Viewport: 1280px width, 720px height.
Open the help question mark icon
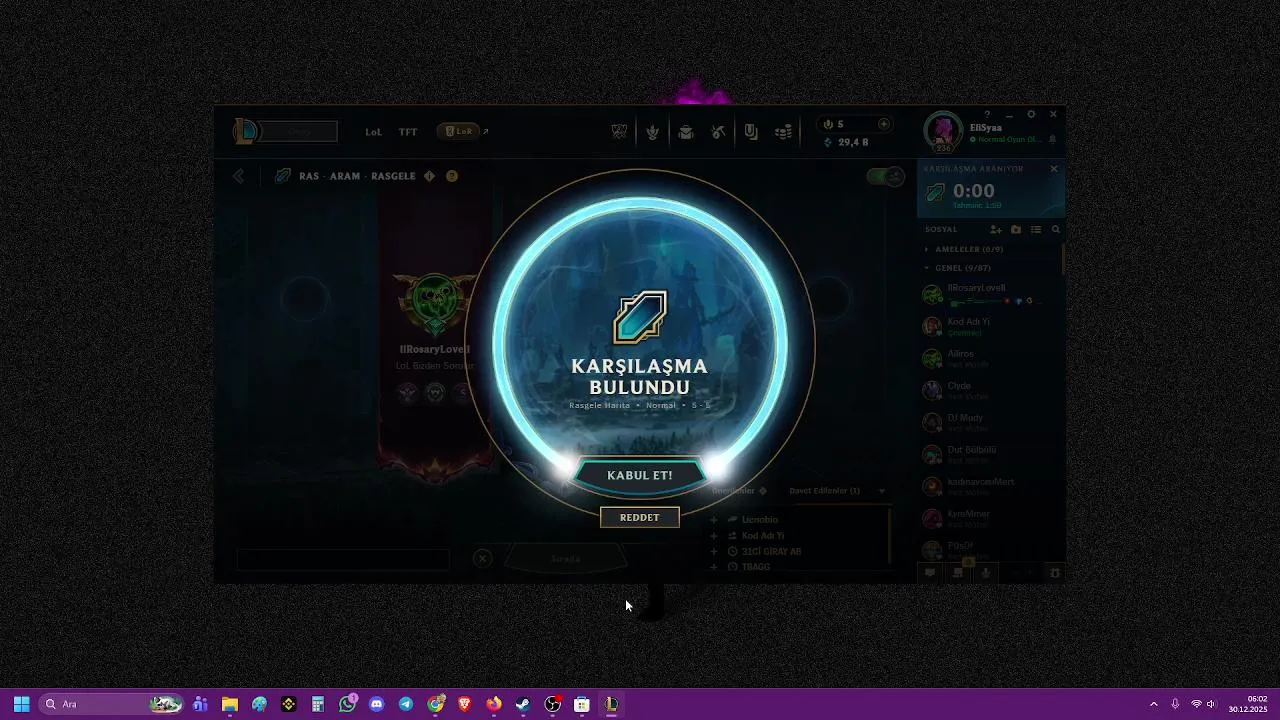tap(987, 115)
